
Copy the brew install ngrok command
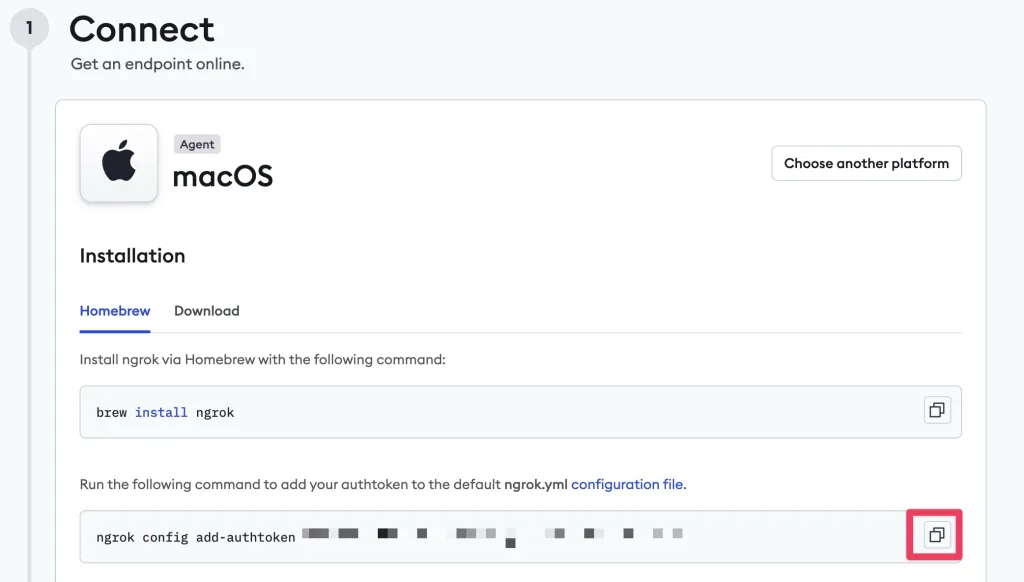coord(937,410)
